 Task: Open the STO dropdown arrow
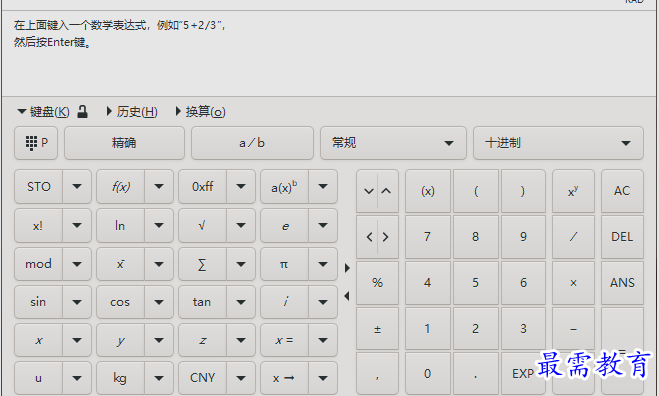click(x=77, y=187)
